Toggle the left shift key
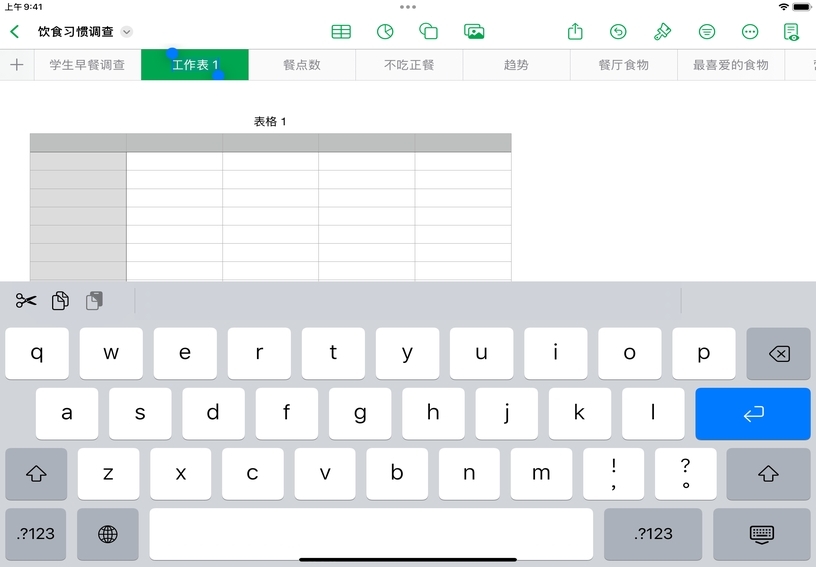This screenshot has width=816, height=567. pyautogui.click(x=37, y=474)
